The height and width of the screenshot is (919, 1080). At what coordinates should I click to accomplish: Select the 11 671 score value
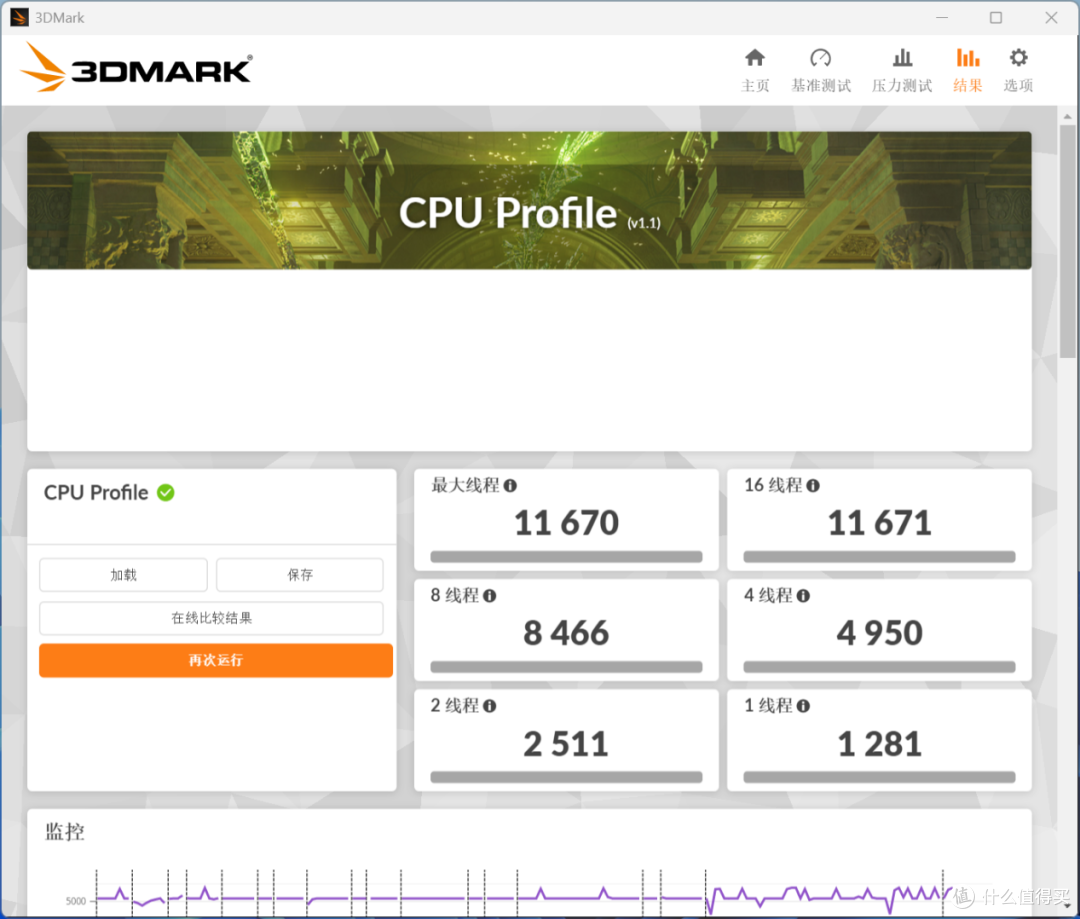tap(880, 523)
